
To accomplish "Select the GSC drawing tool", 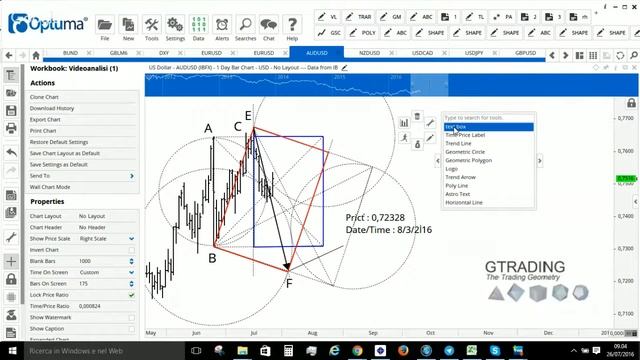I will coord(329,33).
